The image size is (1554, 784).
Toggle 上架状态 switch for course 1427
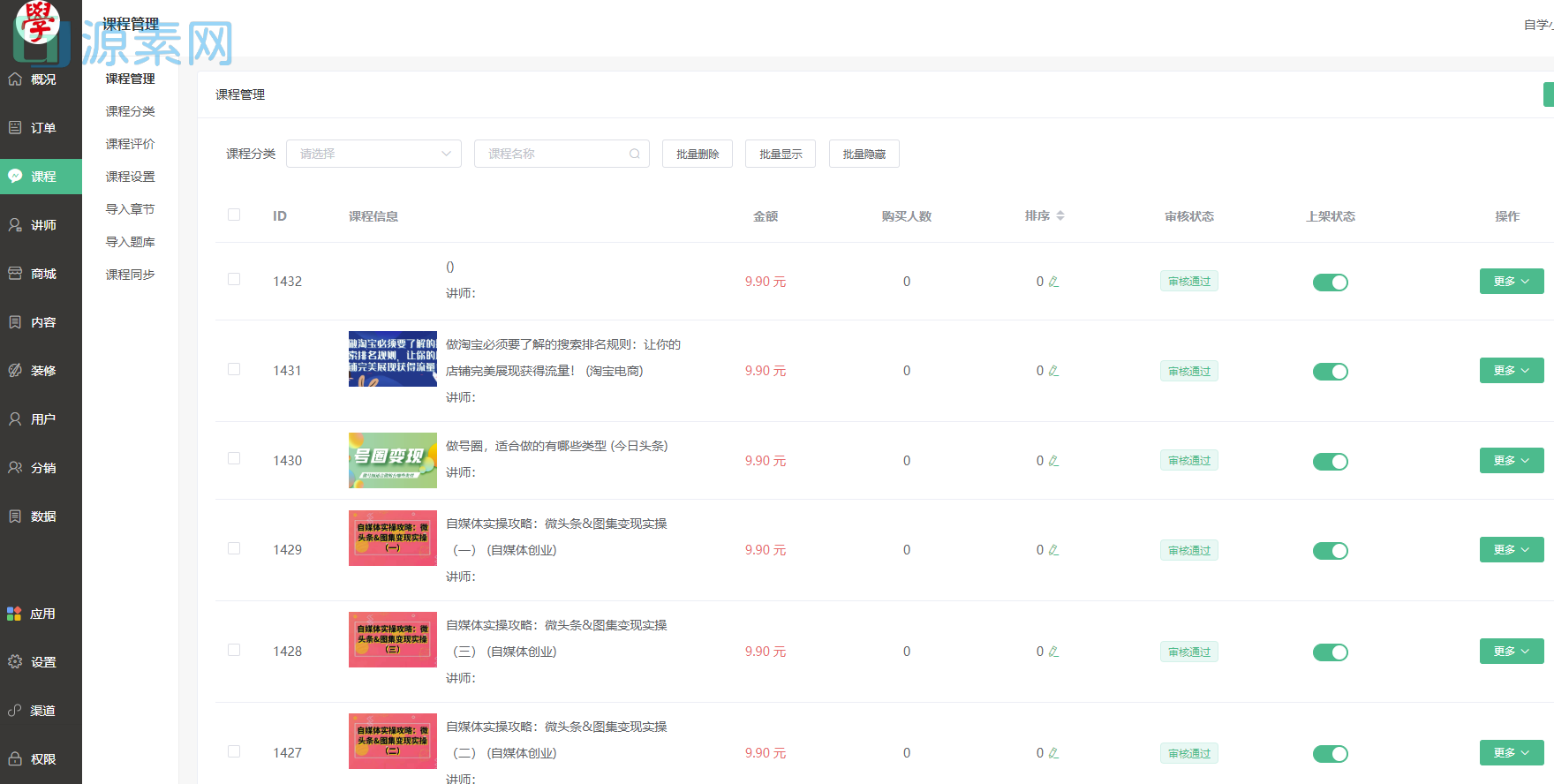pyautogui.click(x=1331, y=754)
